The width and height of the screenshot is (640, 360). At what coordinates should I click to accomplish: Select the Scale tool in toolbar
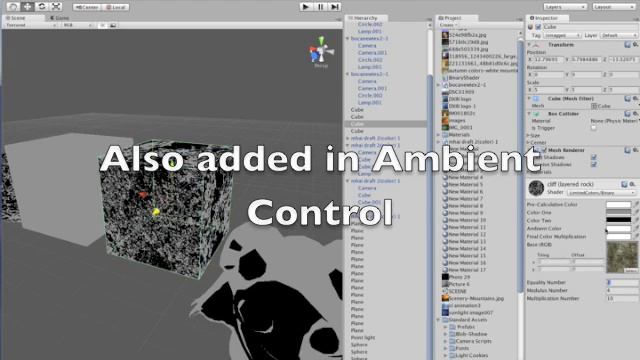coord(56,7)
